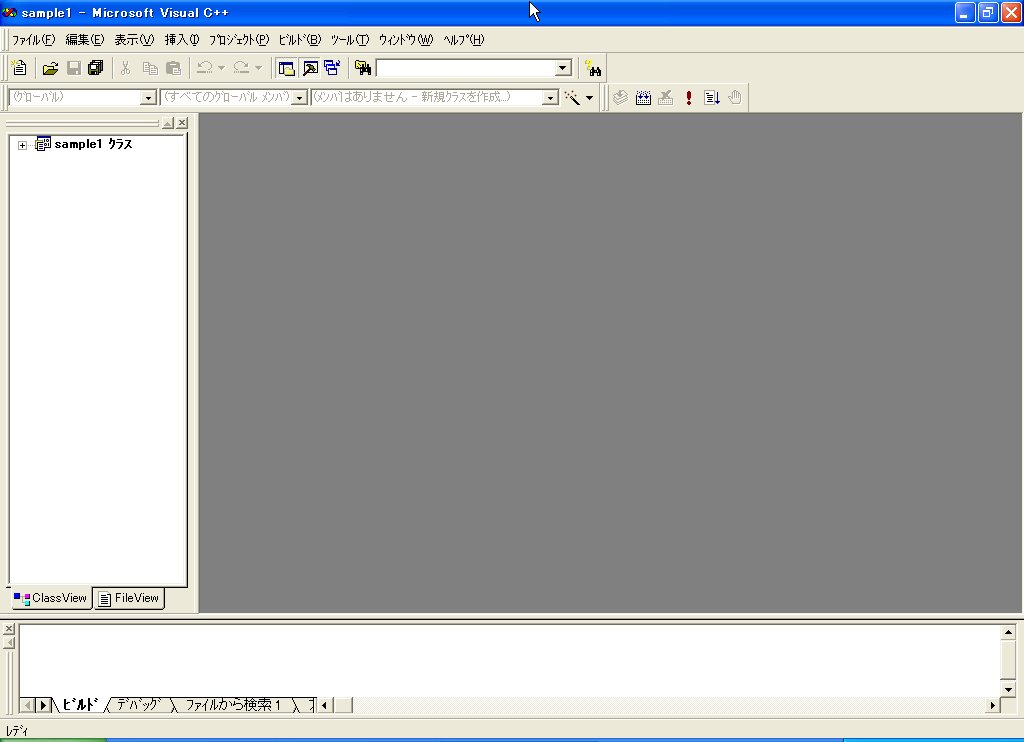The height and width of the screenshot is (742, 1024).
Task: Click the output tabs scroll-left arrow
Action: 28,705
